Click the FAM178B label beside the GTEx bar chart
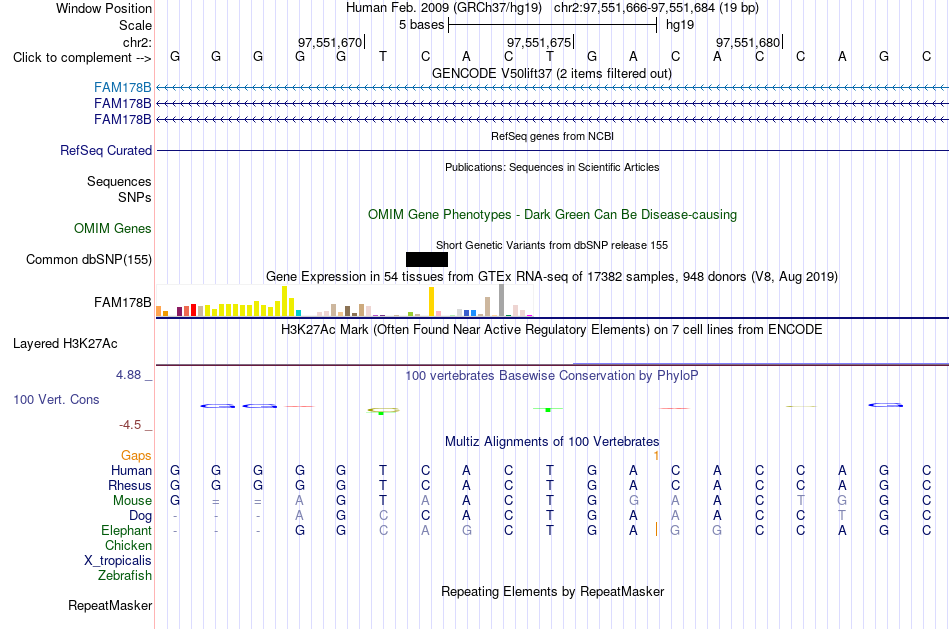 click(122, 302)
